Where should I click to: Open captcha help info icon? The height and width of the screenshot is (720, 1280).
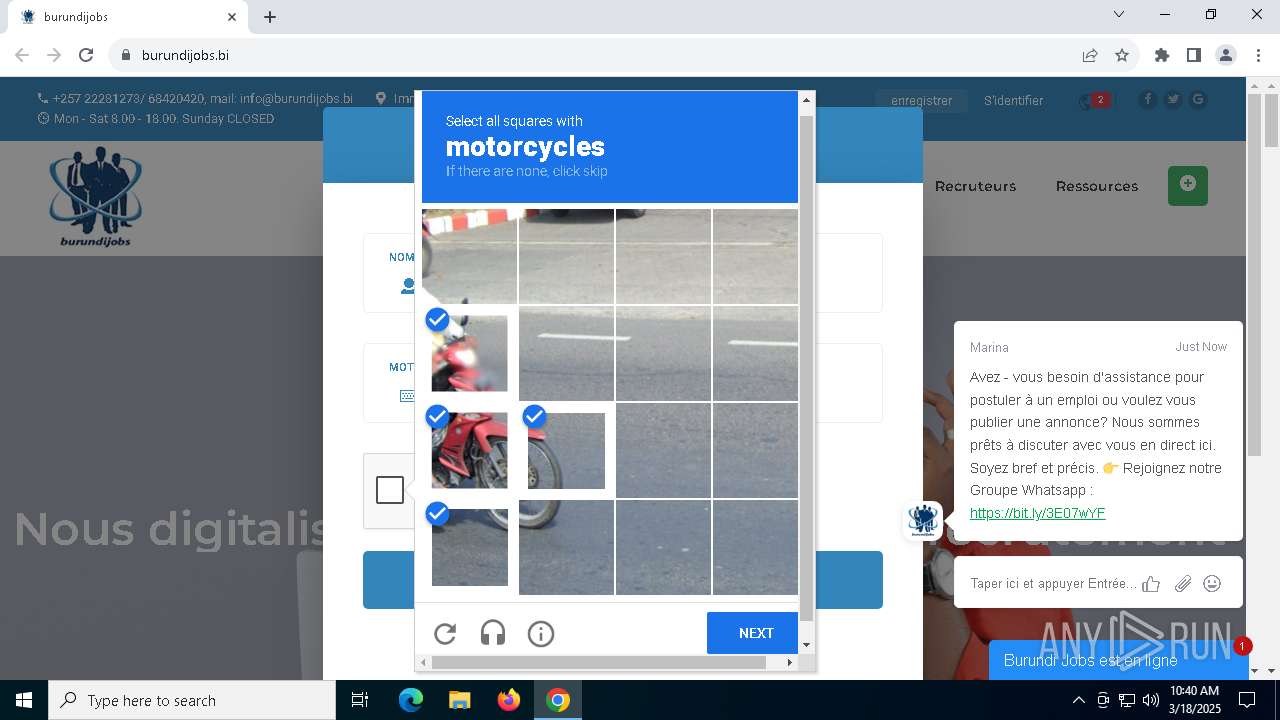point(541,633)
